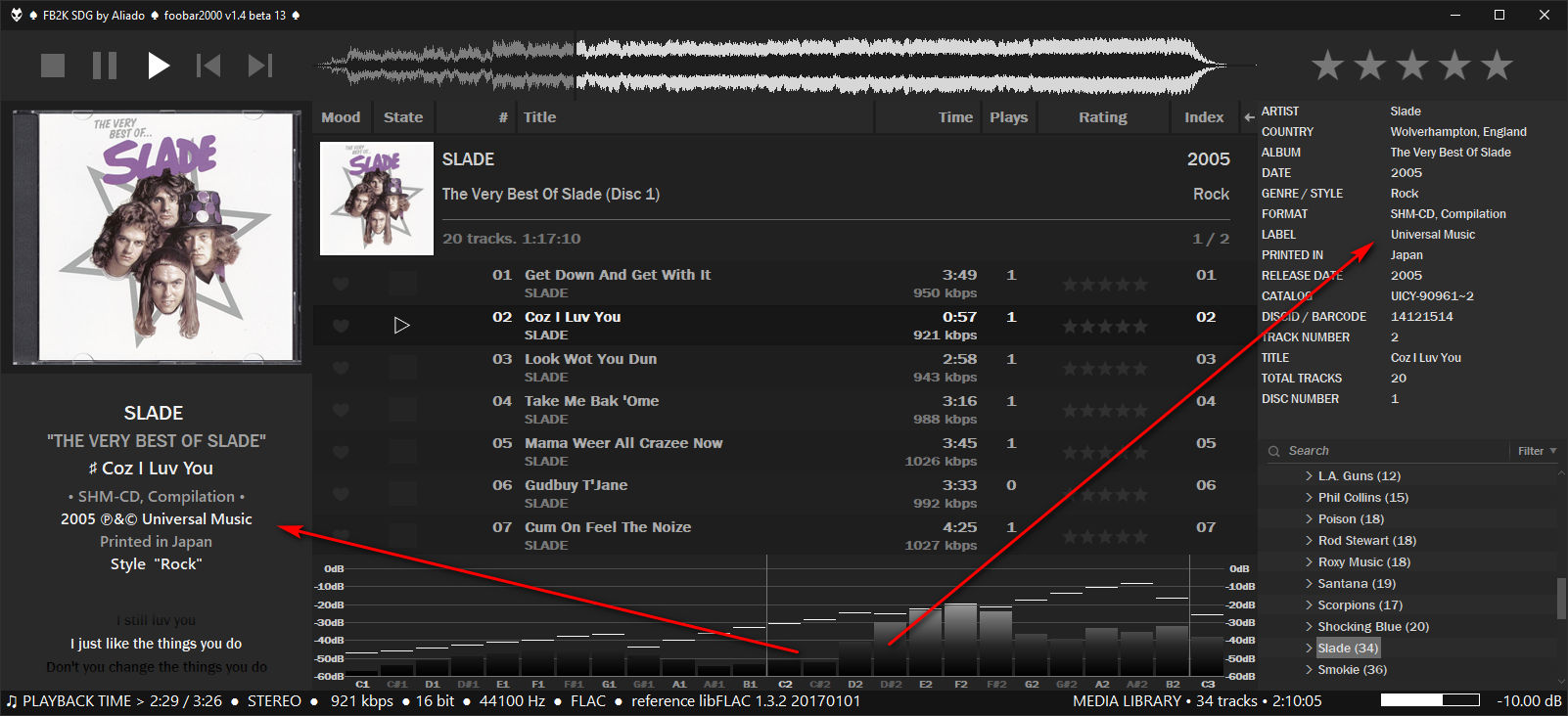Image resolution: width=1568 pixels, height=716 pixels.
Task: Expand the Slade (34) library node
Action: tap(1309, 649)
